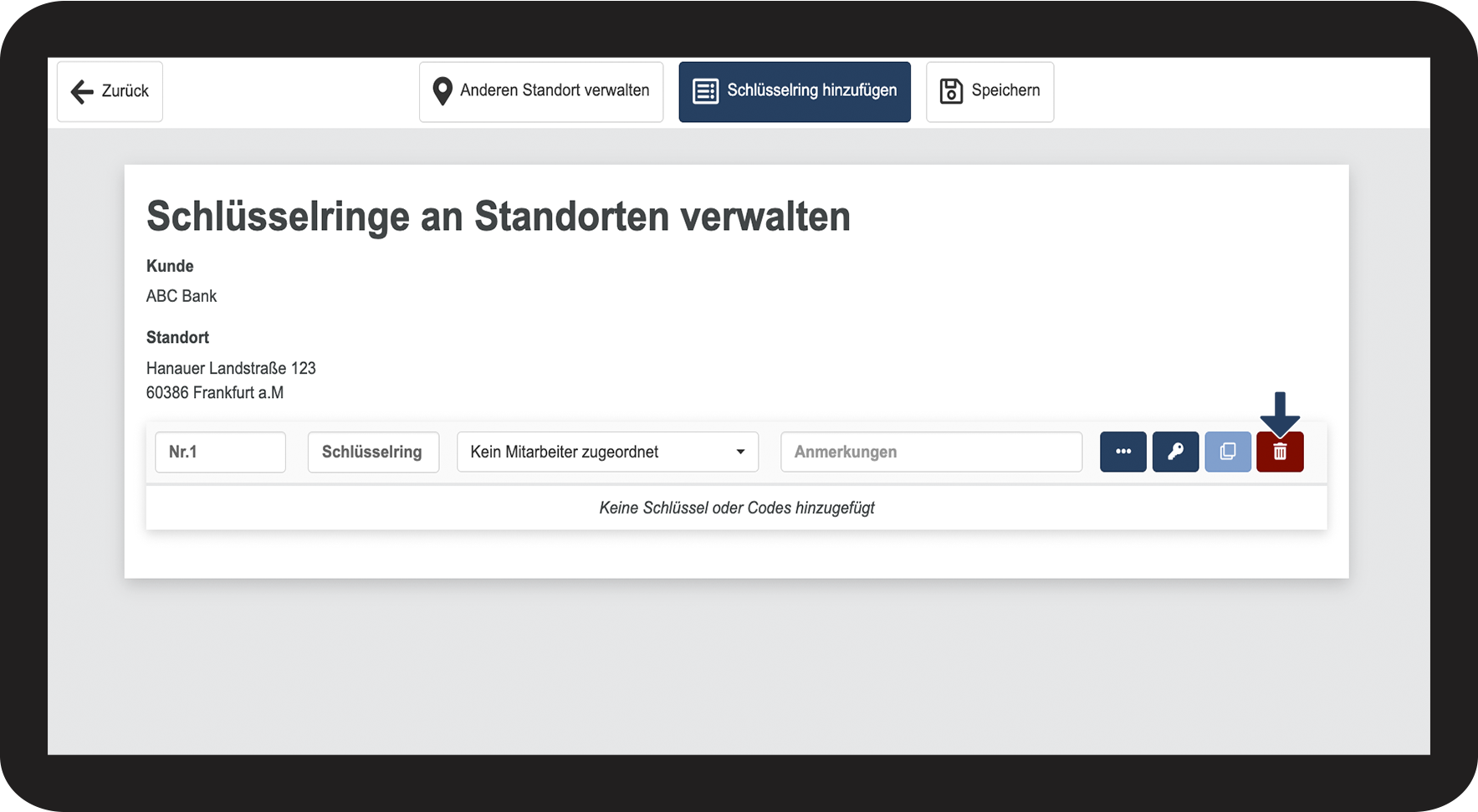1478x812 pixels.
Task: Click the red delete button under the arrow
Action: click(x=1280, y=452)
